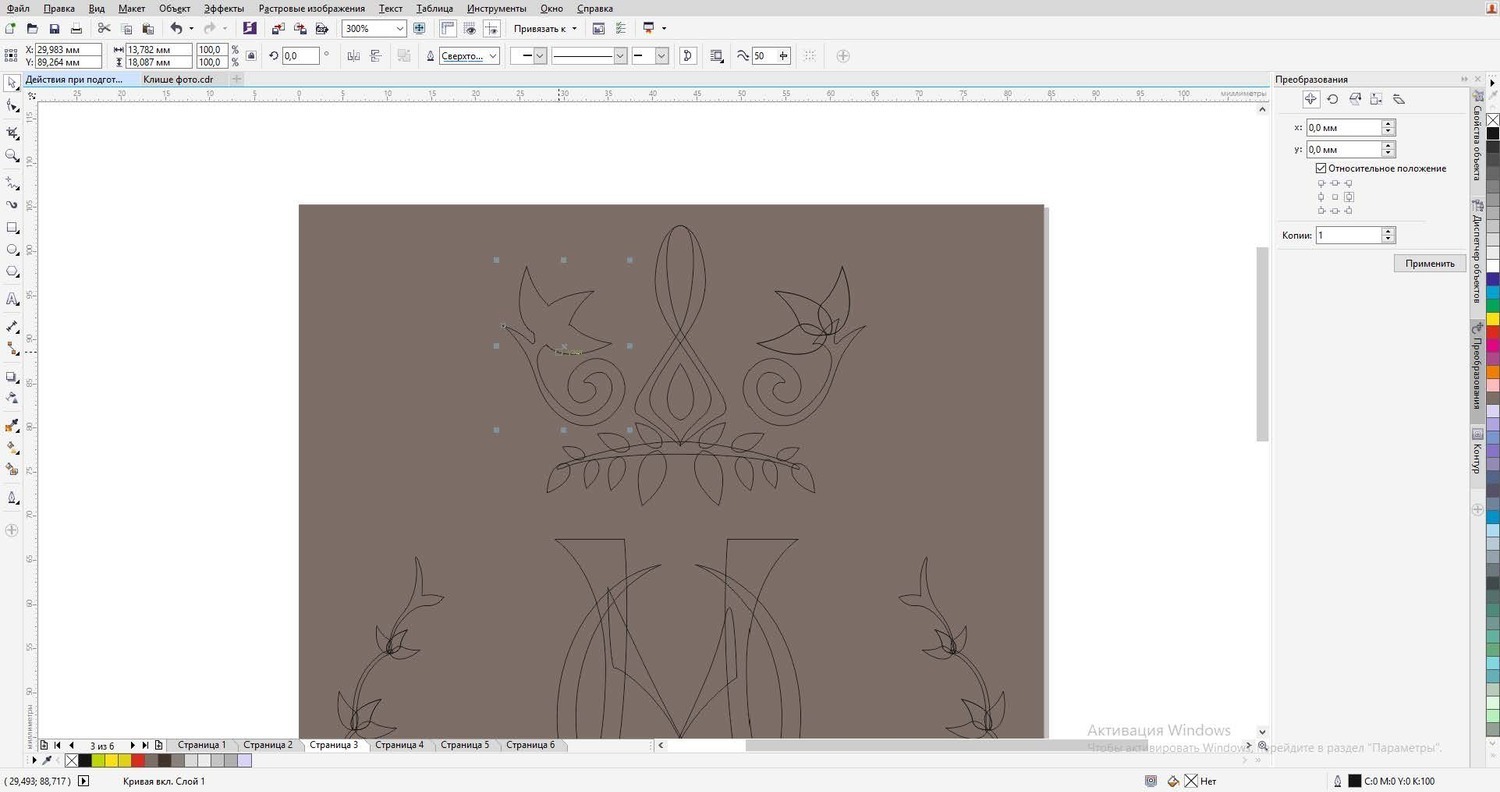Image resolution: width=1500 pixels, height=792 pixels.
Task: Open the Skew transformation mode
Action: (1399, 99)
